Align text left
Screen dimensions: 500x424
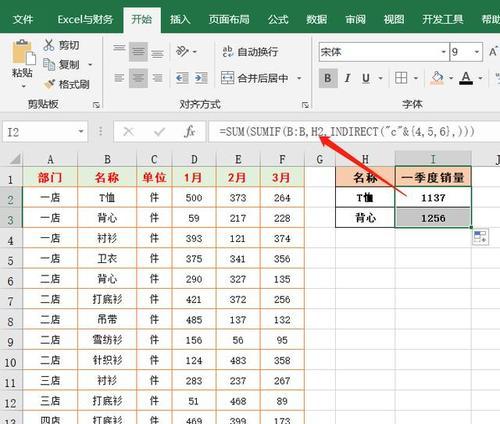[119, 78]
